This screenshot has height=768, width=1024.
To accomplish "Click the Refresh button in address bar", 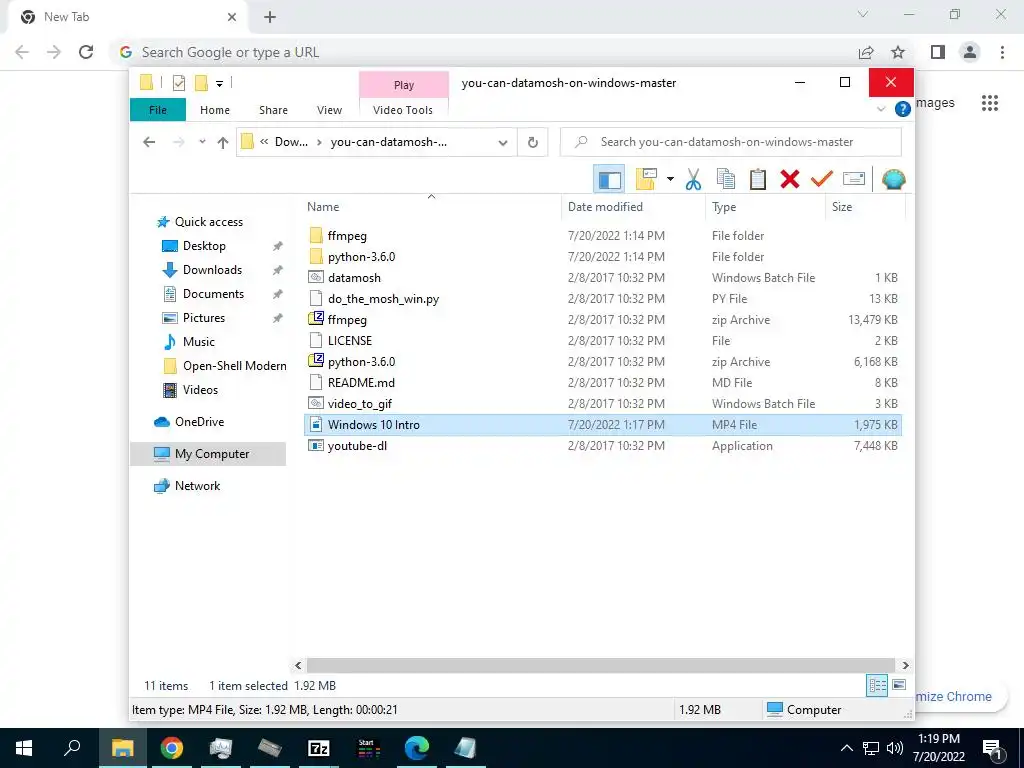I will pyautogui.click(x=533, y=142).
